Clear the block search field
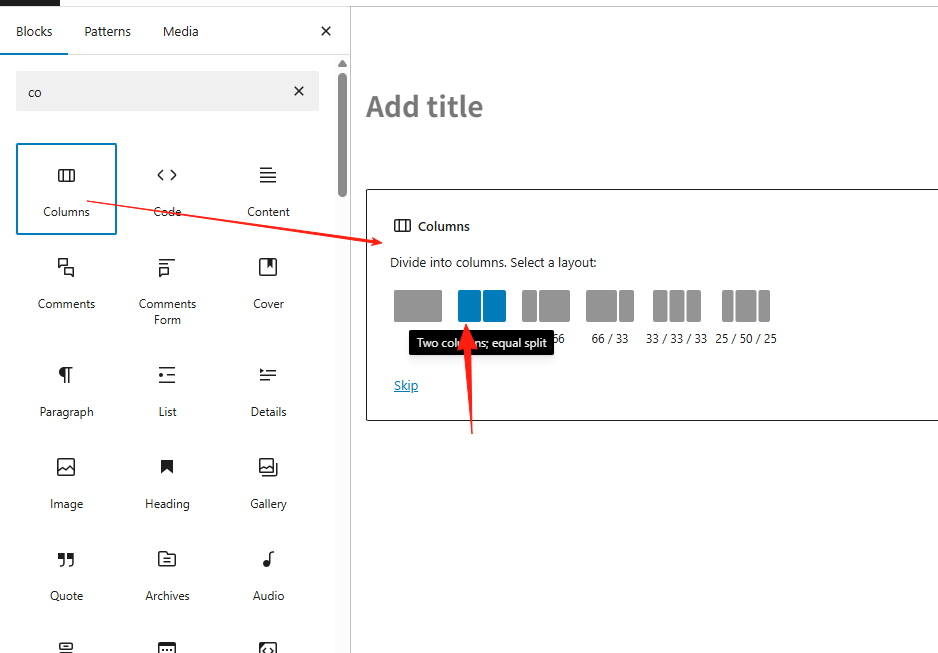Viewport: 938px width, 653px height. tap(299, 91)
